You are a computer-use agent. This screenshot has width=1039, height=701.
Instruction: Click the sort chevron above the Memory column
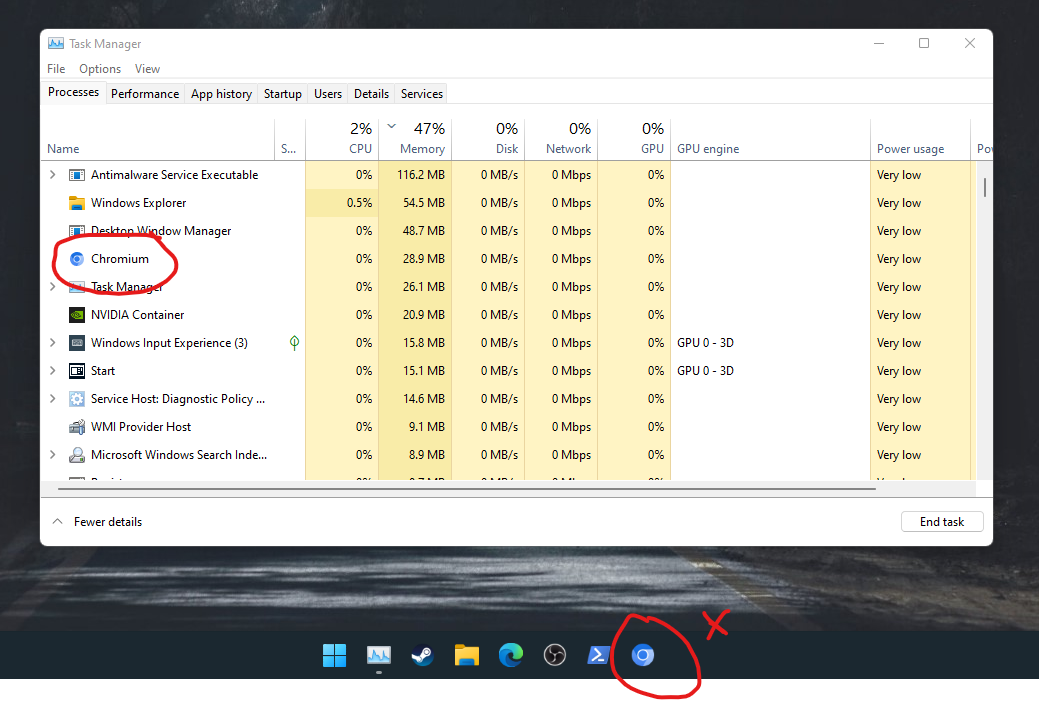pos(390,127)
